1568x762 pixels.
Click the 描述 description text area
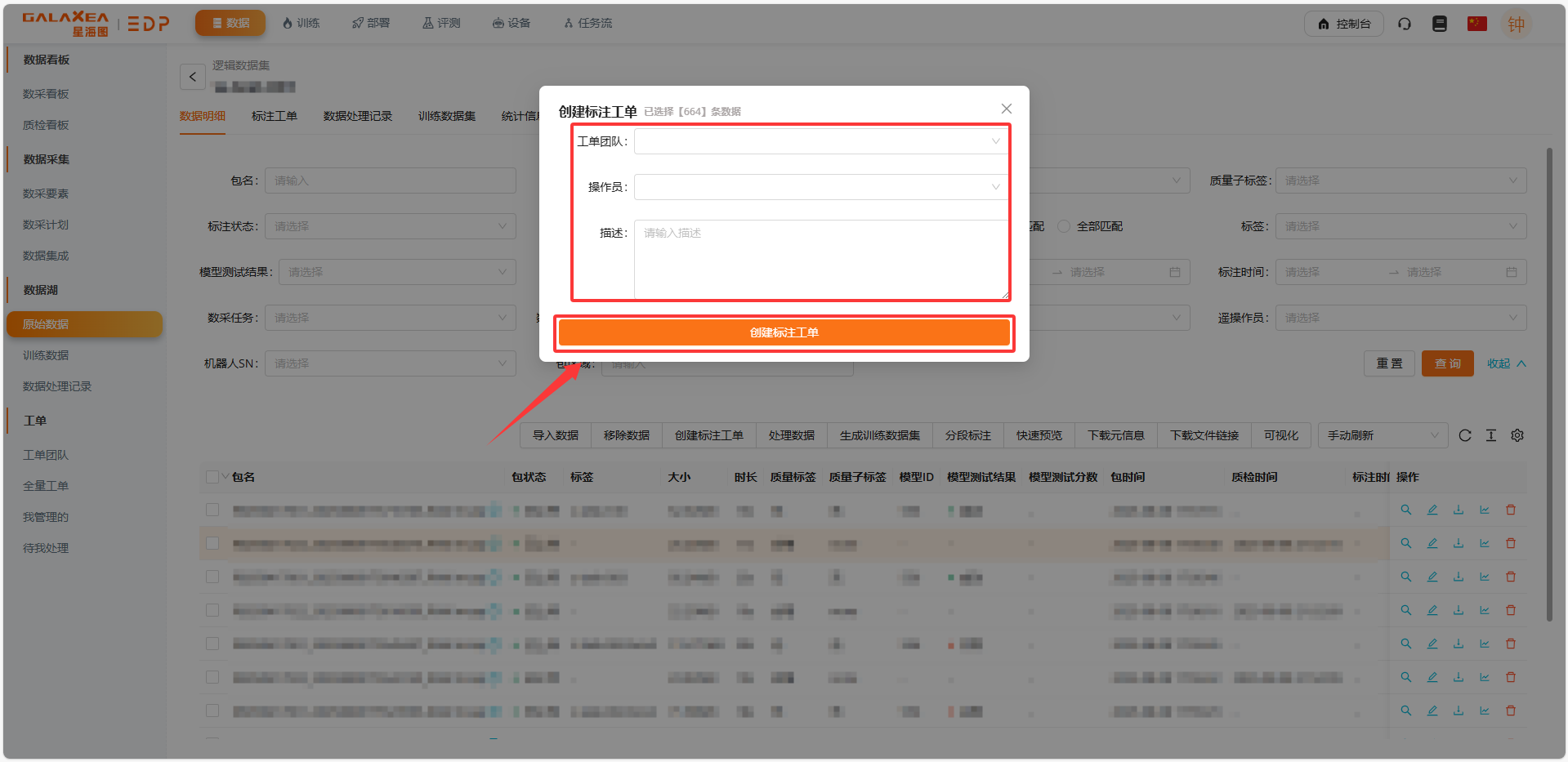[x=821, y=259]
